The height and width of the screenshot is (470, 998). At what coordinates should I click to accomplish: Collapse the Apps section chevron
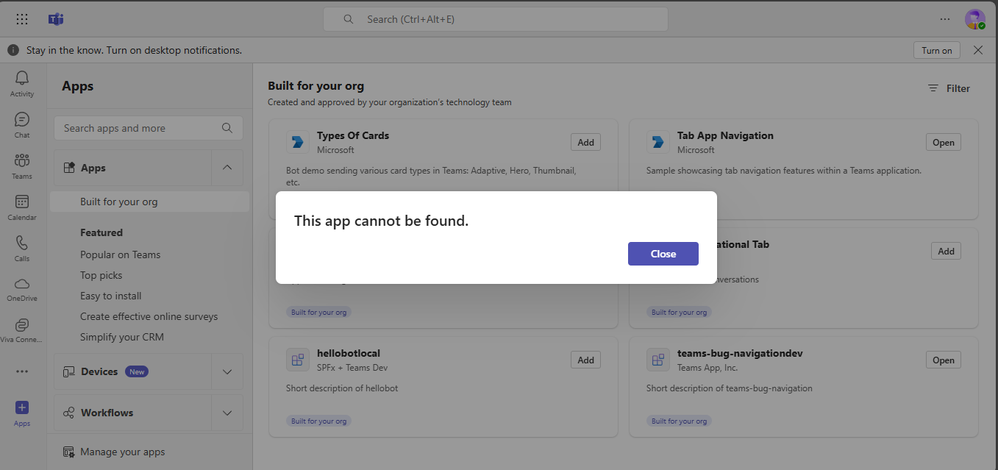pos(227,168)
